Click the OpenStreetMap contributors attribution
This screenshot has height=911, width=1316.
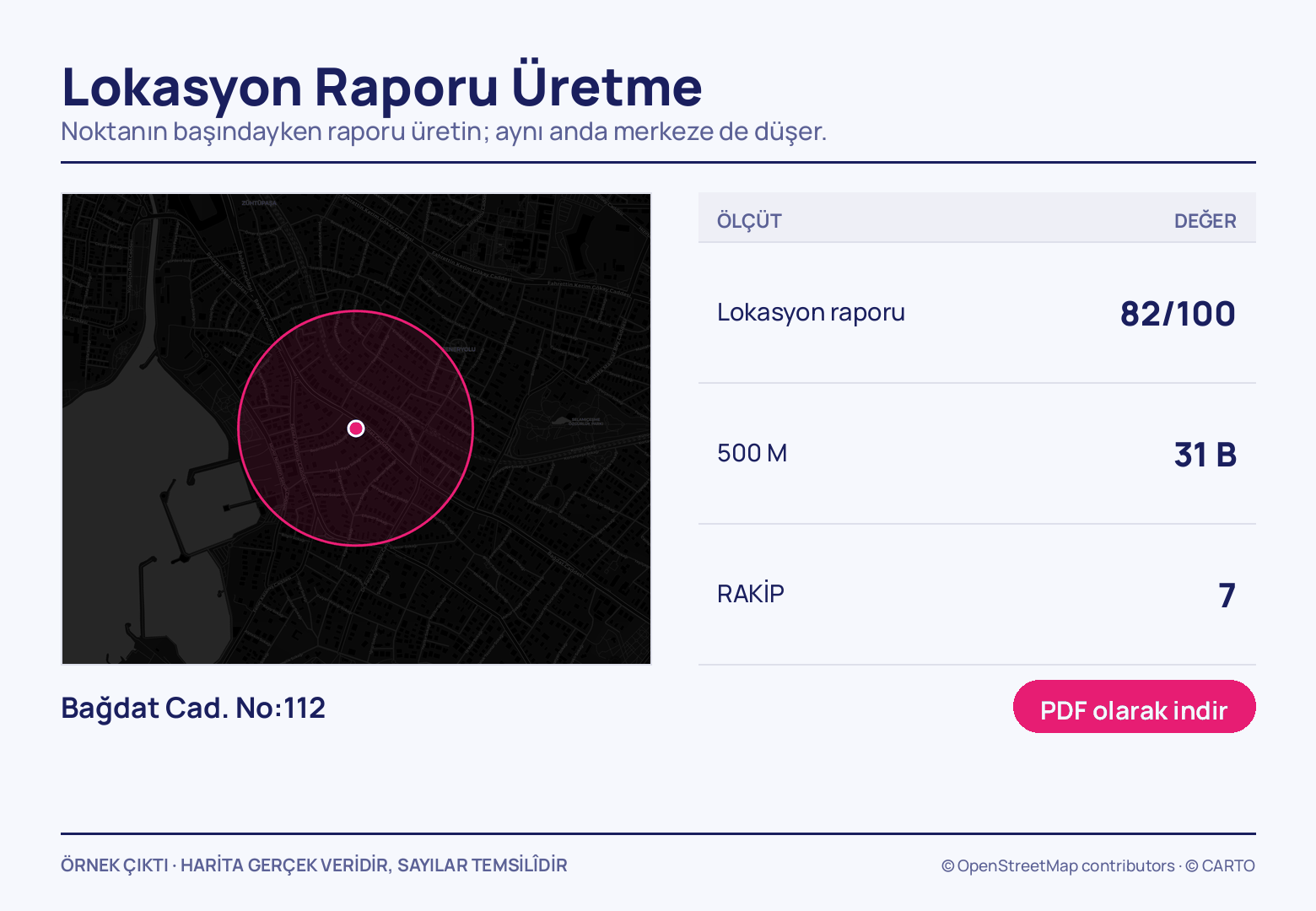pos(1058,865)
